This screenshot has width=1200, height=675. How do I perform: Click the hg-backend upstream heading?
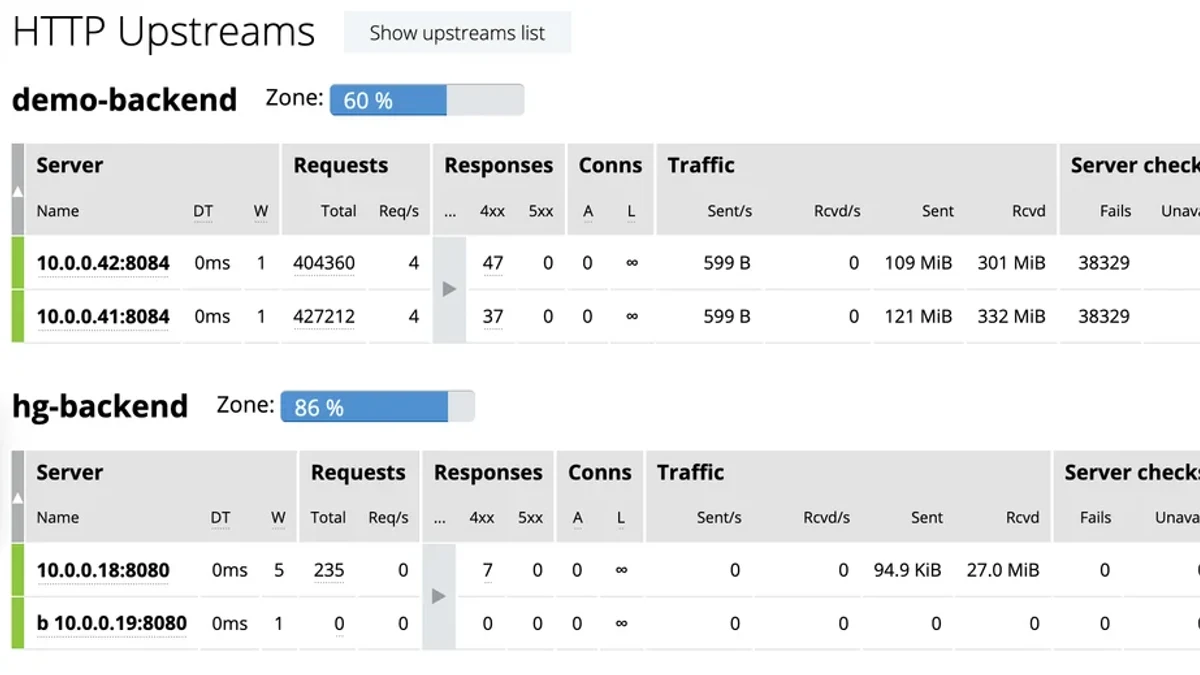click(x=100, y=406)
